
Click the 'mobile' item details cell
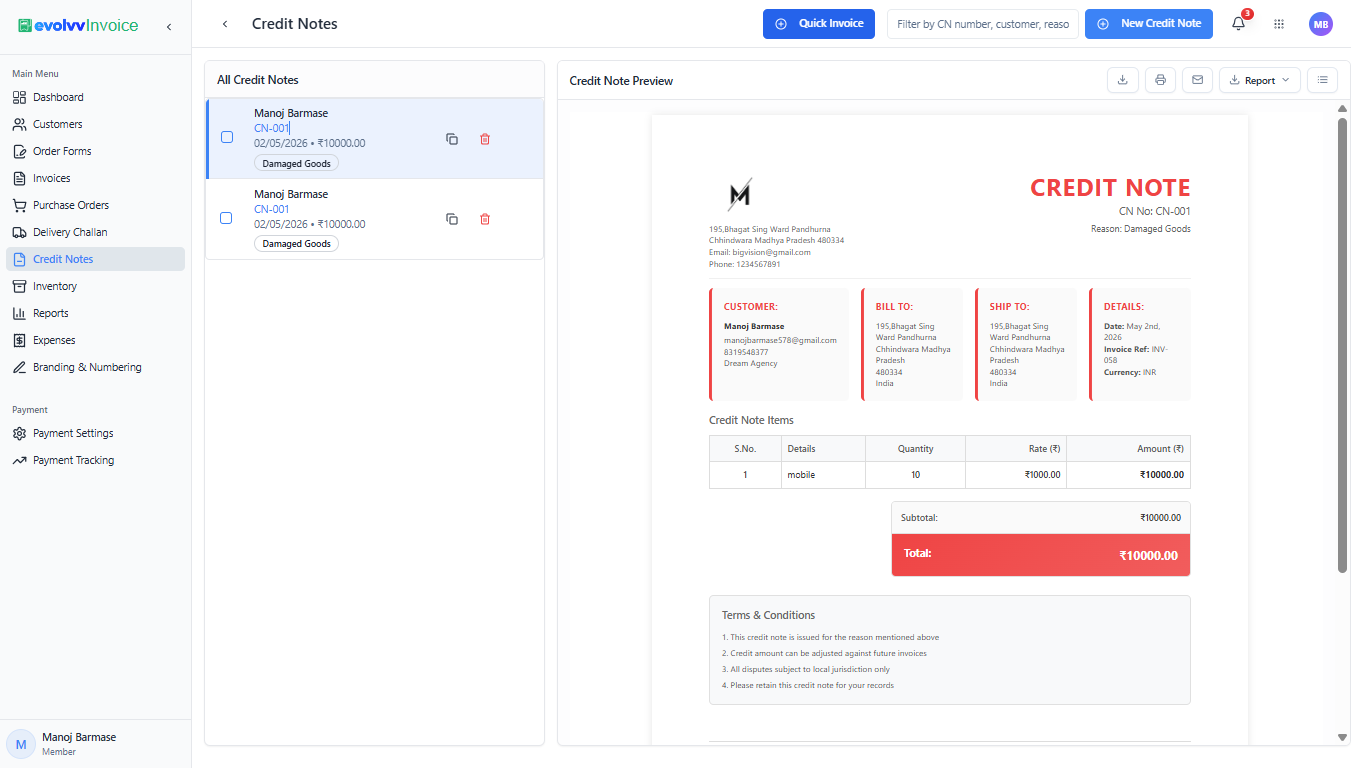(x=823, y=475)
